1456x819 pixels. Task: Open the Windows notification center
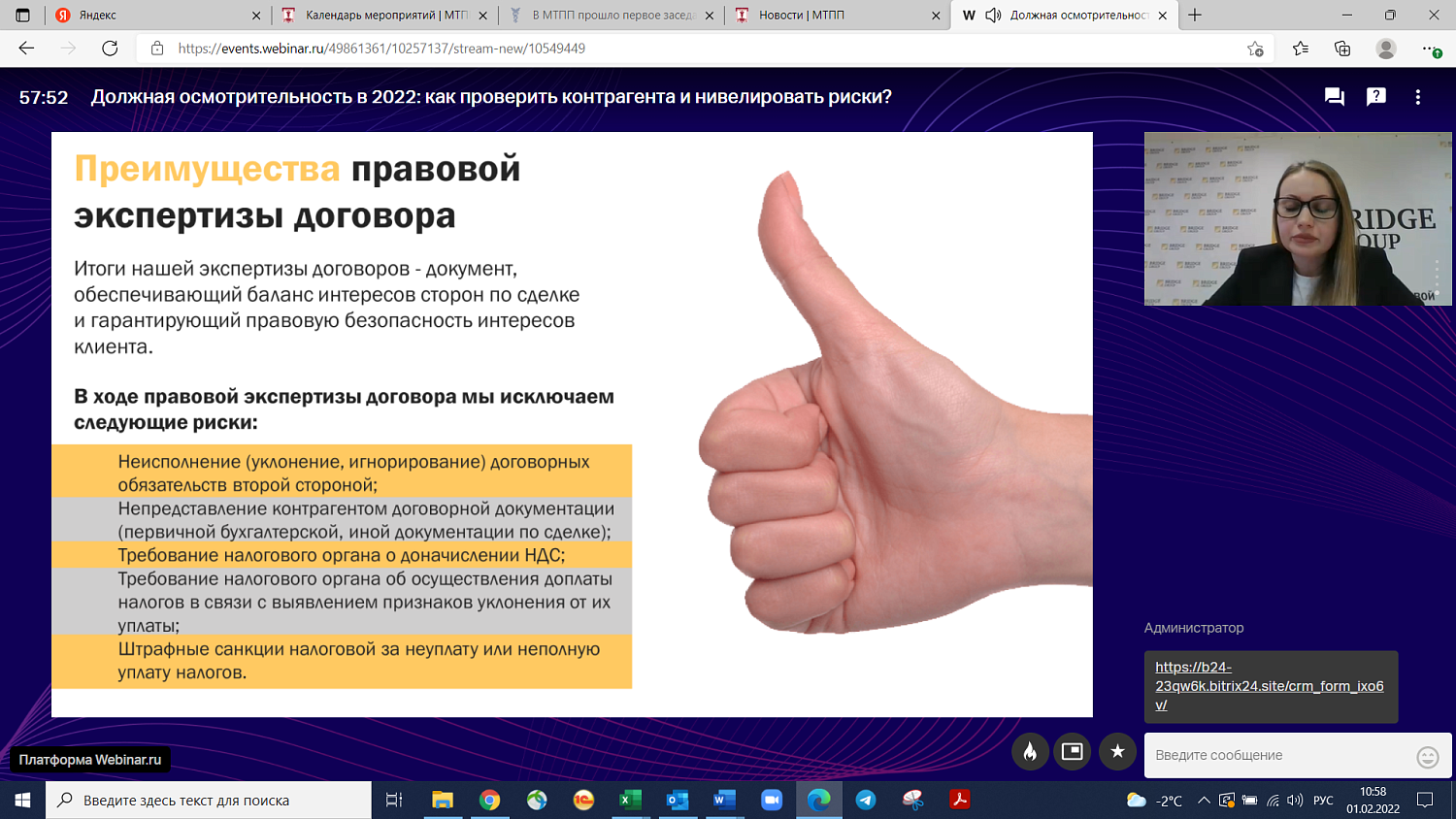(1425, 801)
